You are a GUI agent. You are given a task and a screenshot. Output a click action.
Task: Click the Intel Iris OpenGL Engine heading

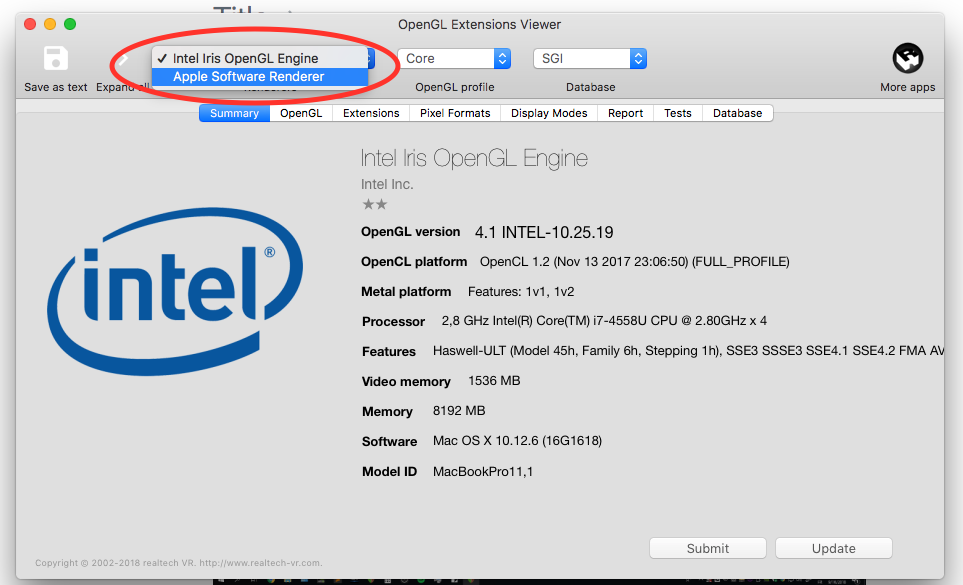474,158
